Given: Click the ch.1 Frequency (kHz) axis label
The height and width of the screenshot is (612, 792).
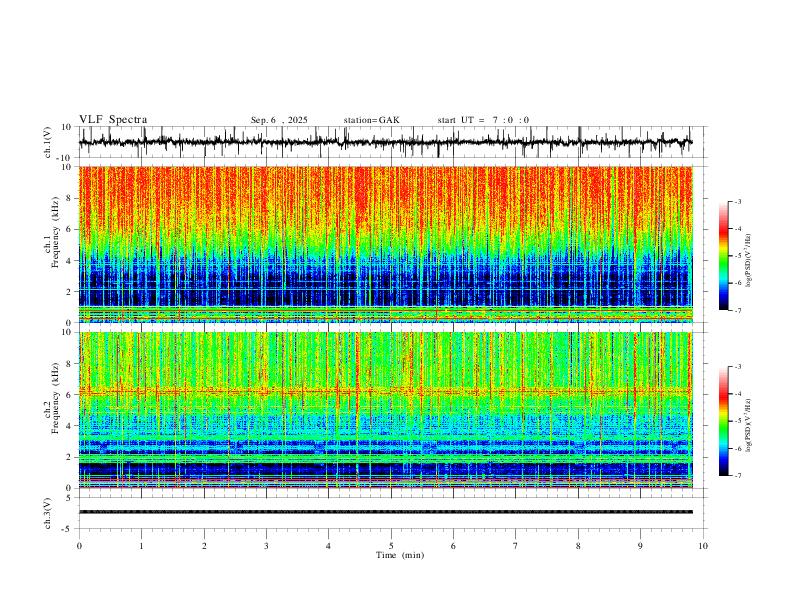Looking at the screenshot, I should pos(52,230).
